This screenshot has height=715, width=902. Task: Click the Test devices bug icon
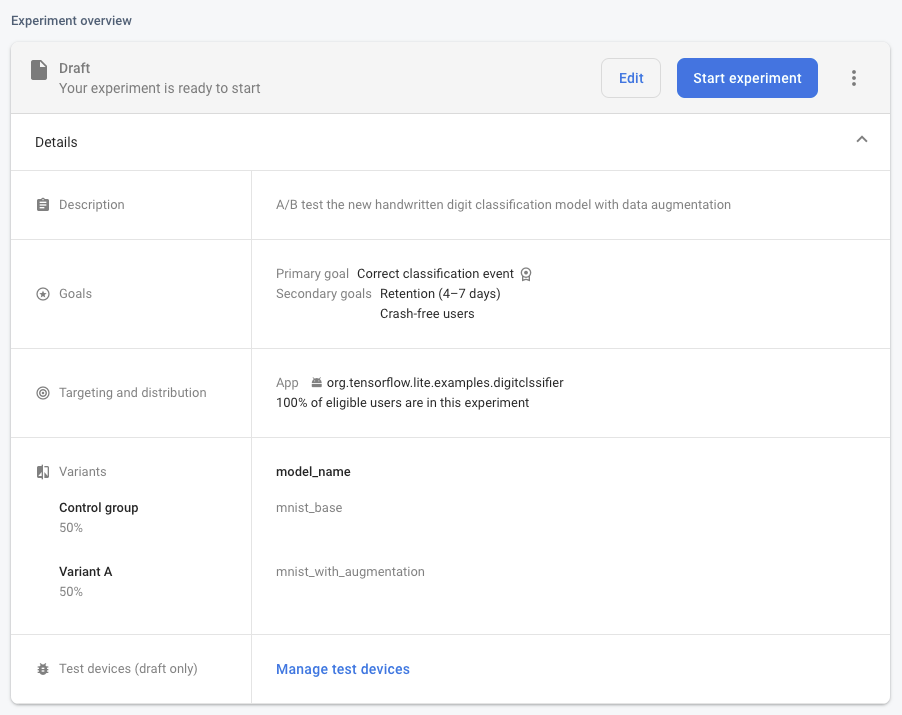[x=43, y=669]
